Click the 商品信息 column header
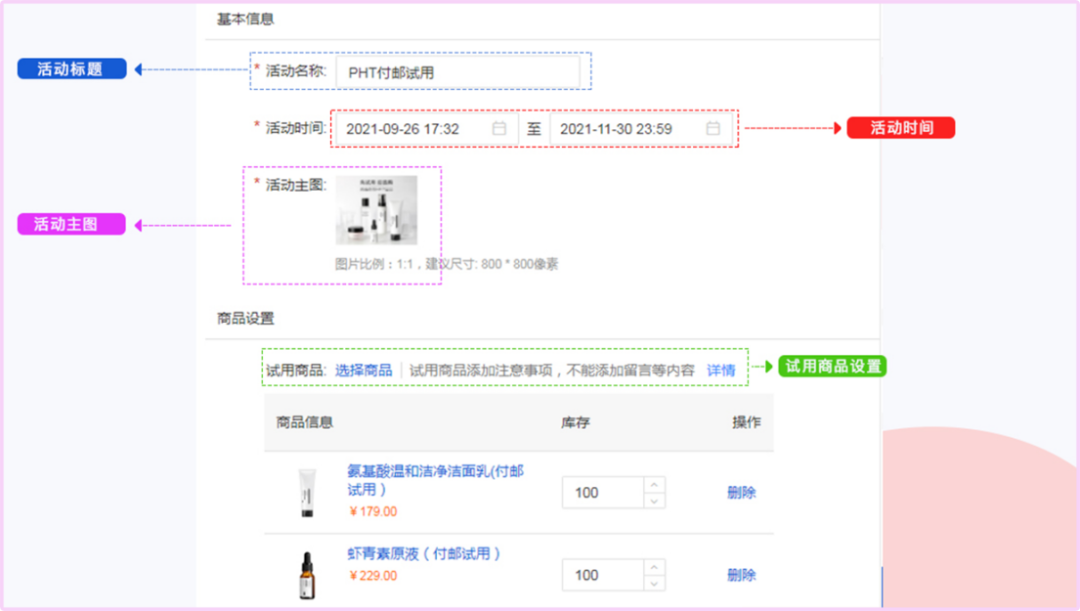Viewport: 1080px width, 611px height. (x=304, y=422)
